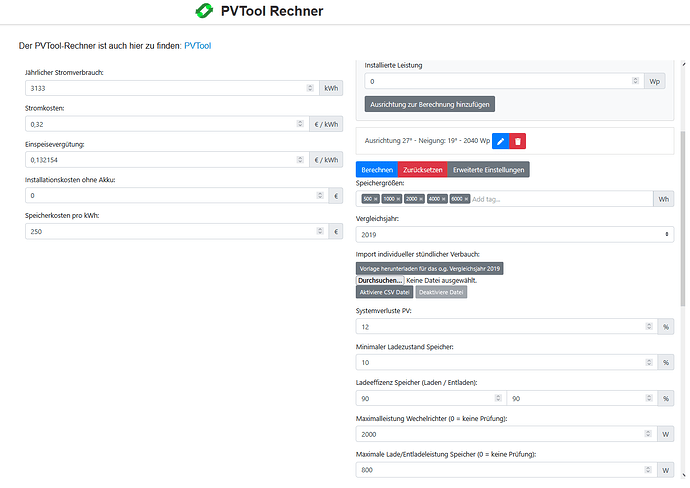Click the stepper in Jährlicher Stromverbrauch field
Viewport: 690px width, 488px height.
coord(310,88)
